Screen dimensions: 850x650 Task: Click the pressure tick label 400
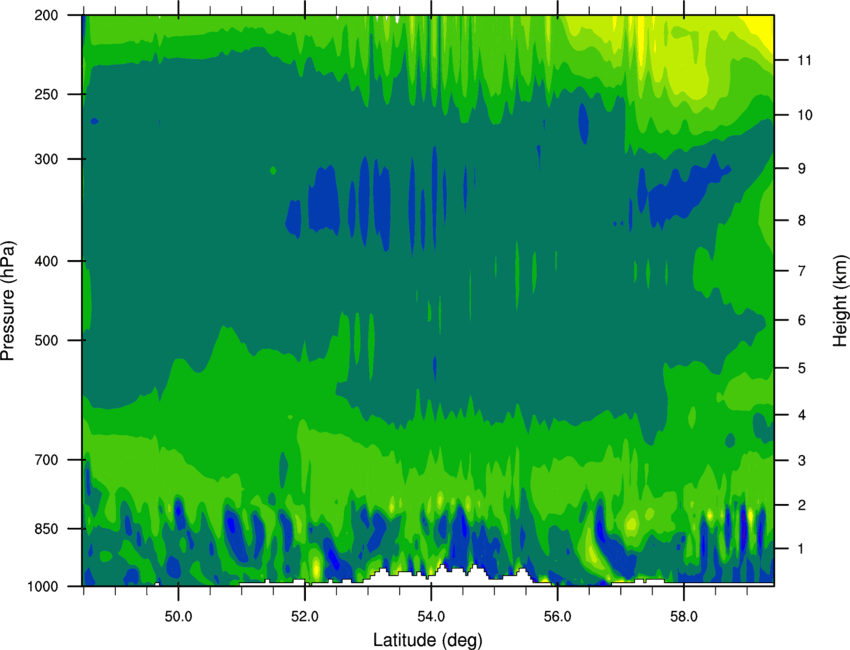47,261
